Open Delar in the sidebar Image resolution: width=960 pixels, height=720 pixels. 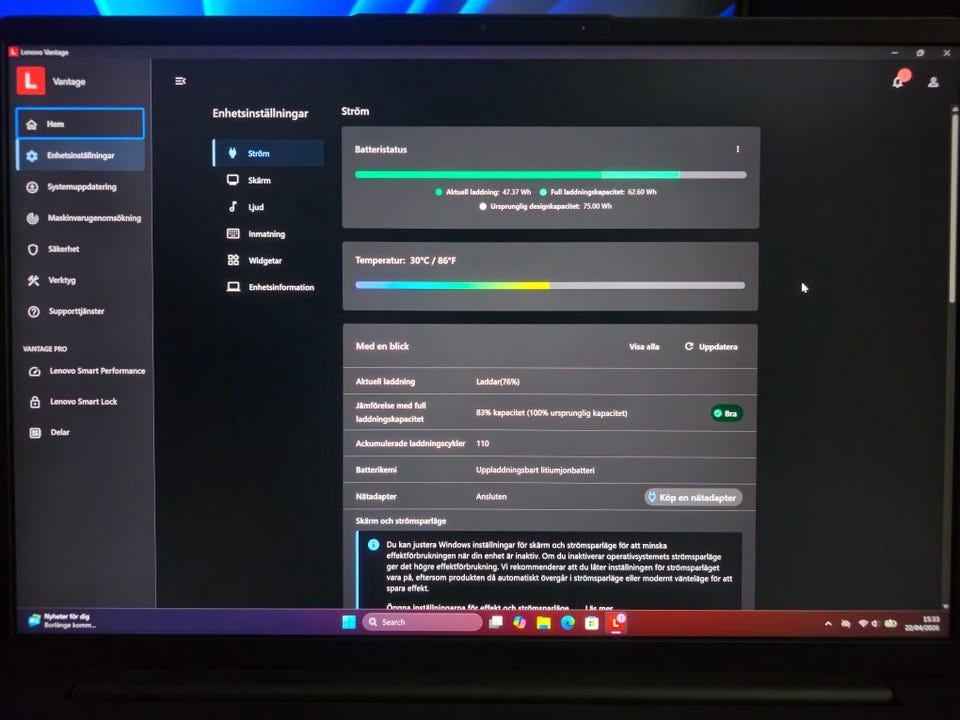[84, 432]
